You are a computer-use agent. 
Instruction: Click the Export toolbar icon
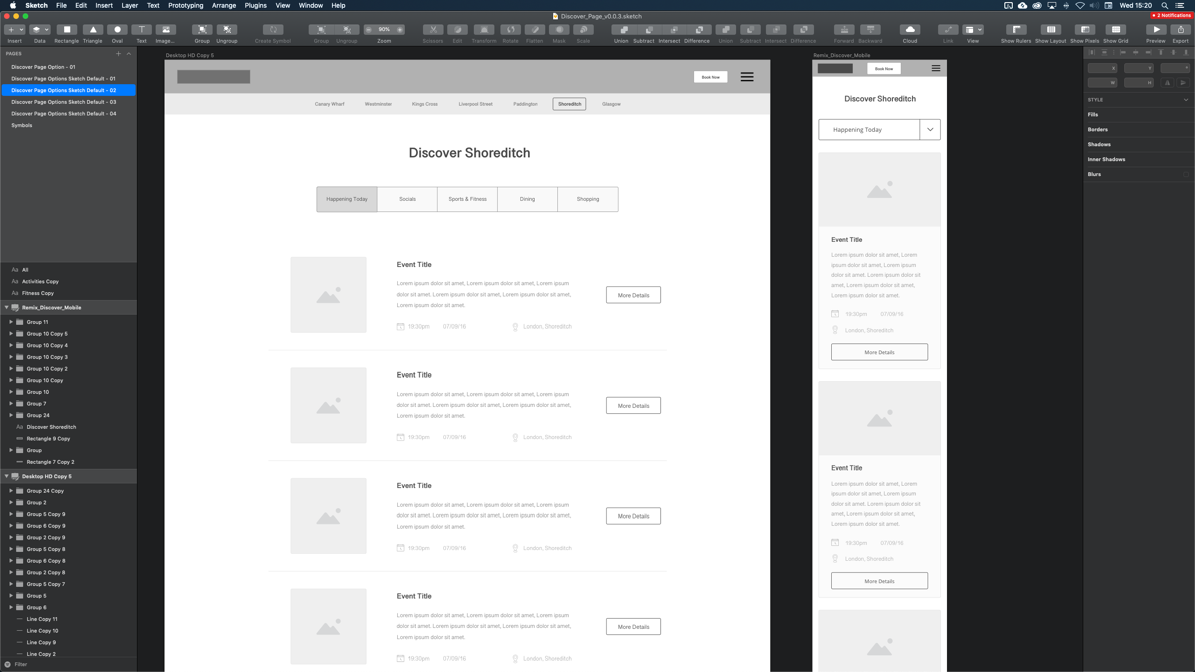click(1182, 30)
